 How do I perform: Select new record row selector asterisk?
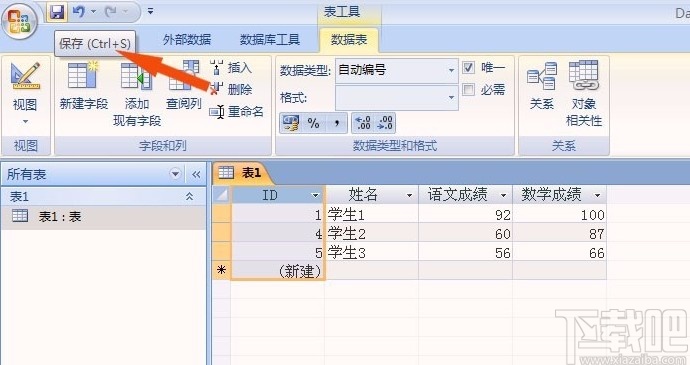(222, 270)
